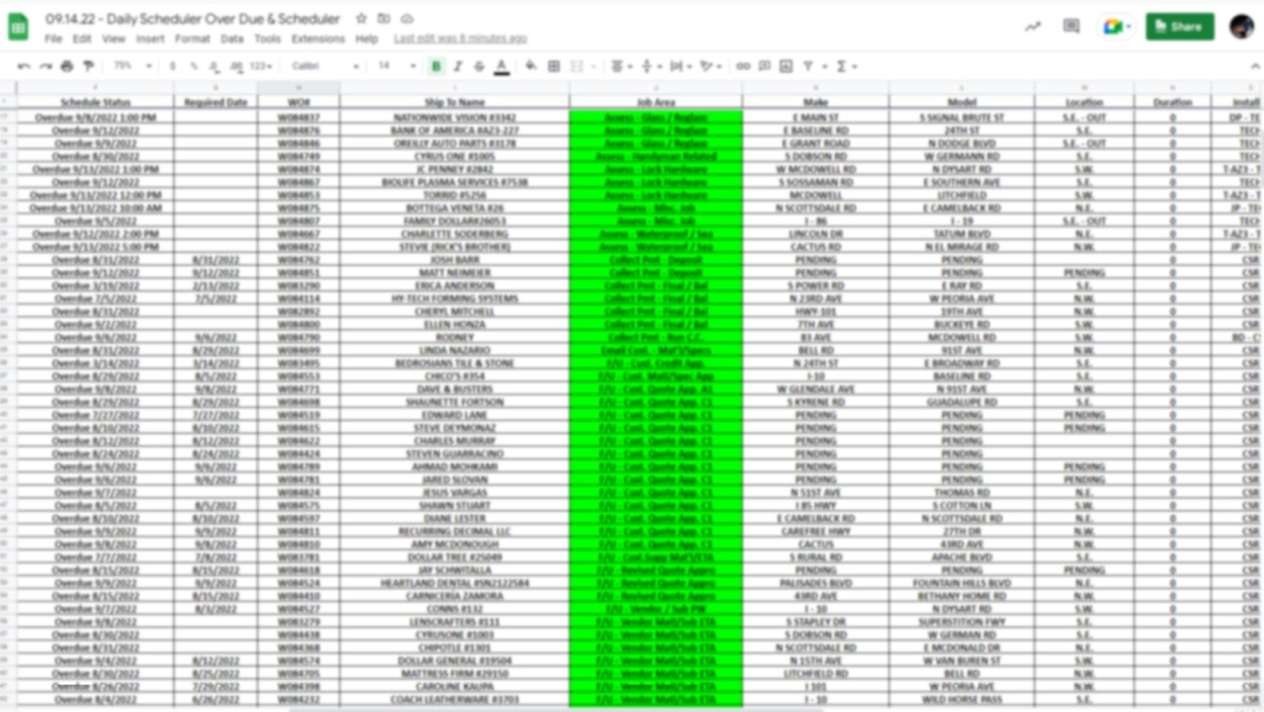Open the Format menu
Image resolution: width=1264 pixels, height=712 pixels.
click(x=192, y=39)
